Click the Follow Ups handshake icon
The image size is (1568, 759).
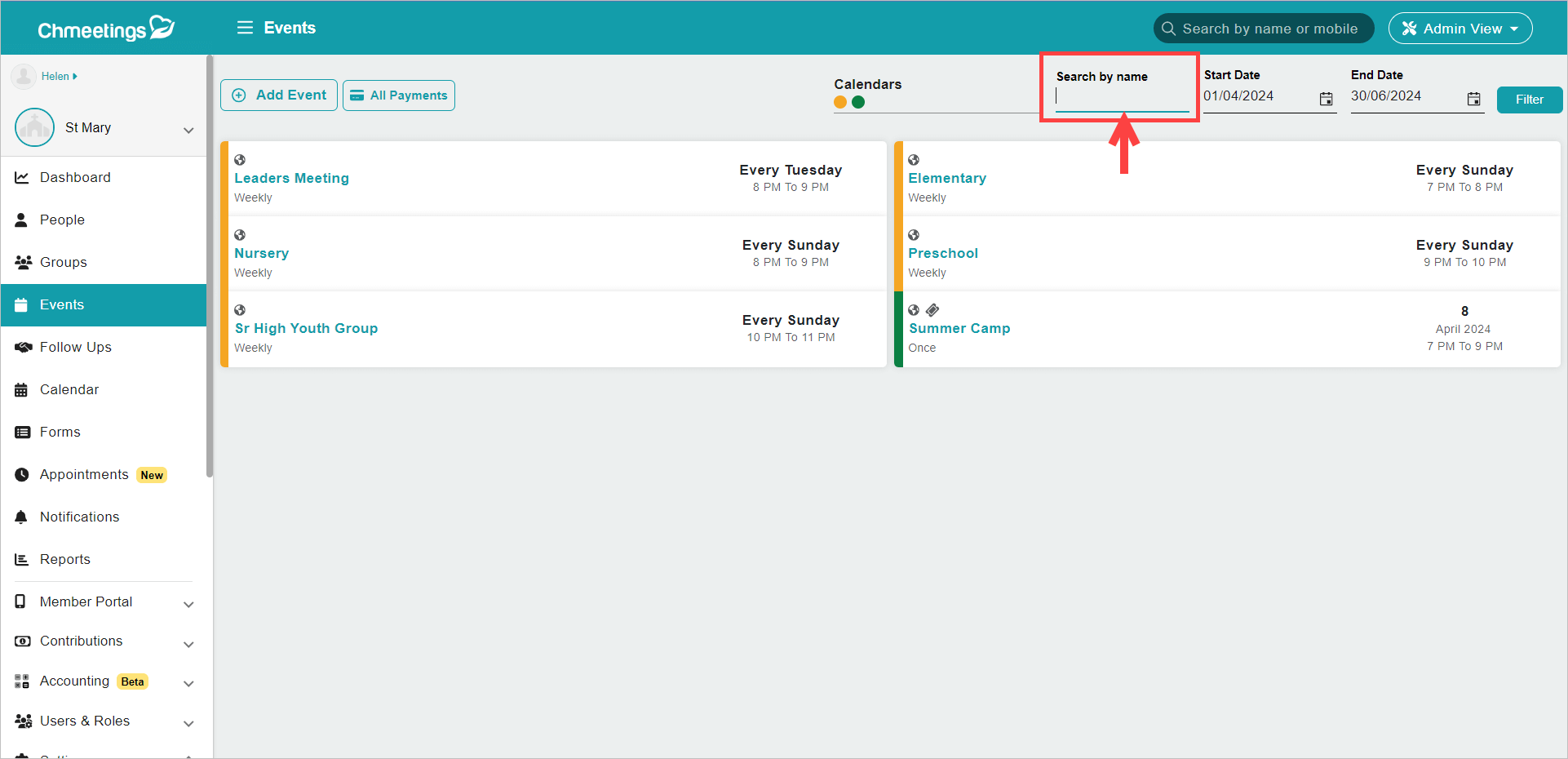click(x=23, y=347)
